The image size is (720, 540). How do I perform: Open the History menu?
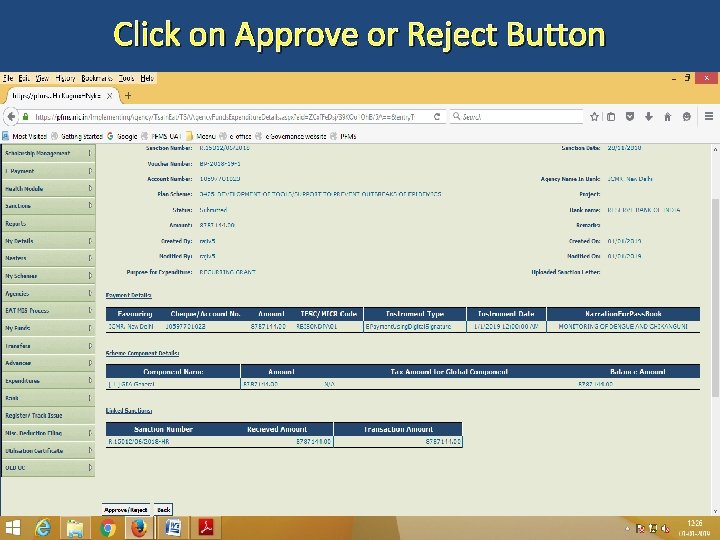coord(65,78)
